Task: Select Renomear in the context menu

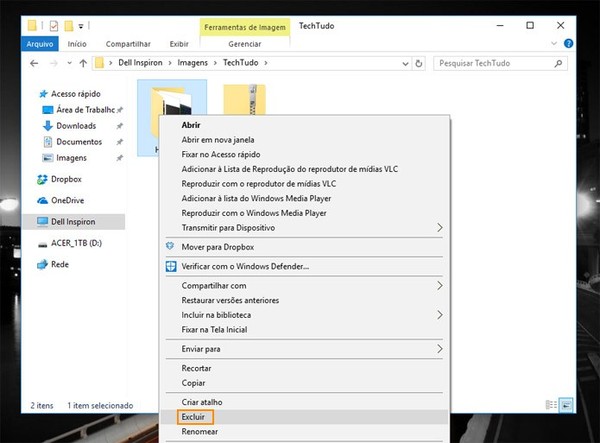Action: (199, 432)
